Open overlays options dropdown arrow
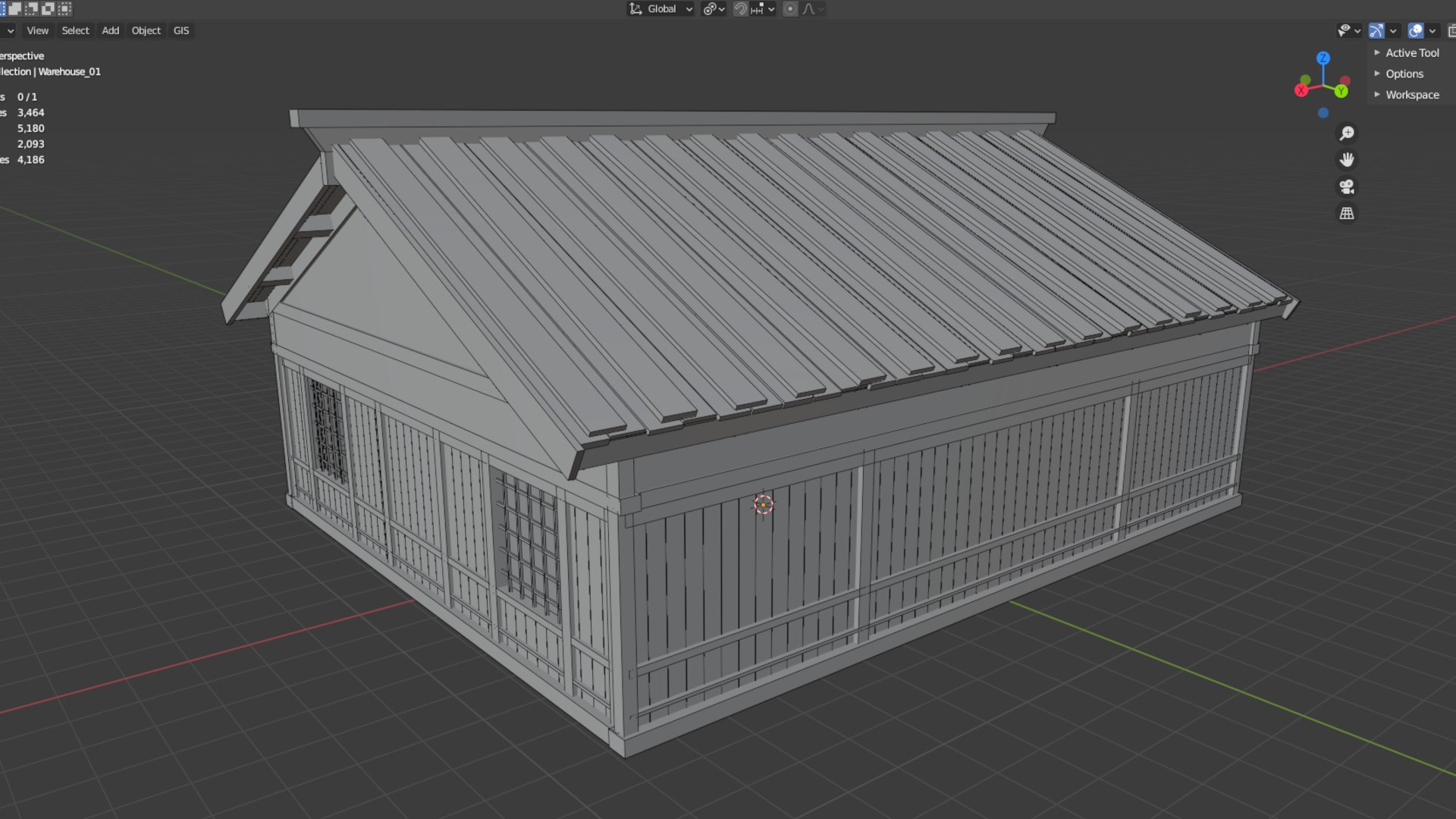This screenshot has width=1456, height=819. tap(1432, 30)
